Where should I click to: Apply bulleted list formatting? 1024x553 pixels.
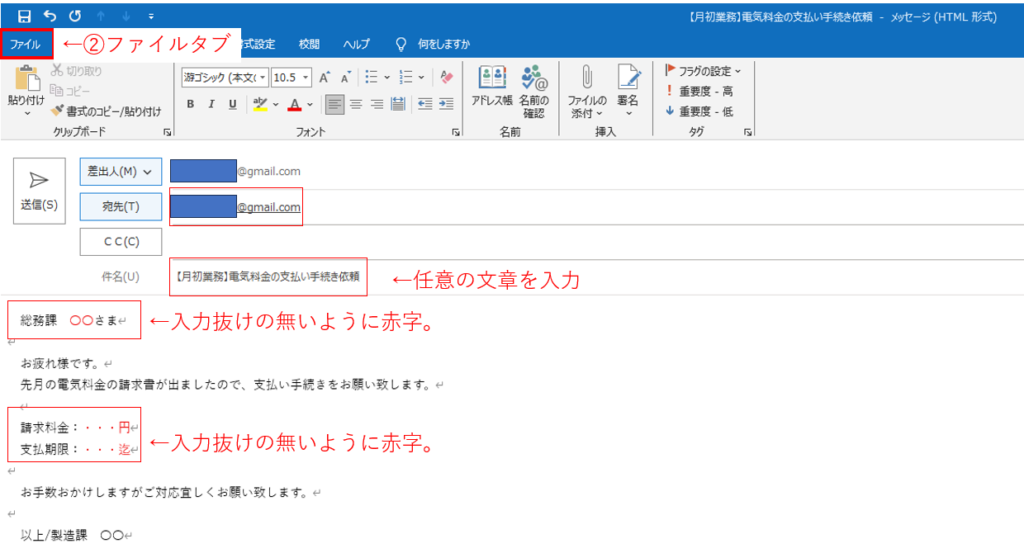click(x=372, y=78)
